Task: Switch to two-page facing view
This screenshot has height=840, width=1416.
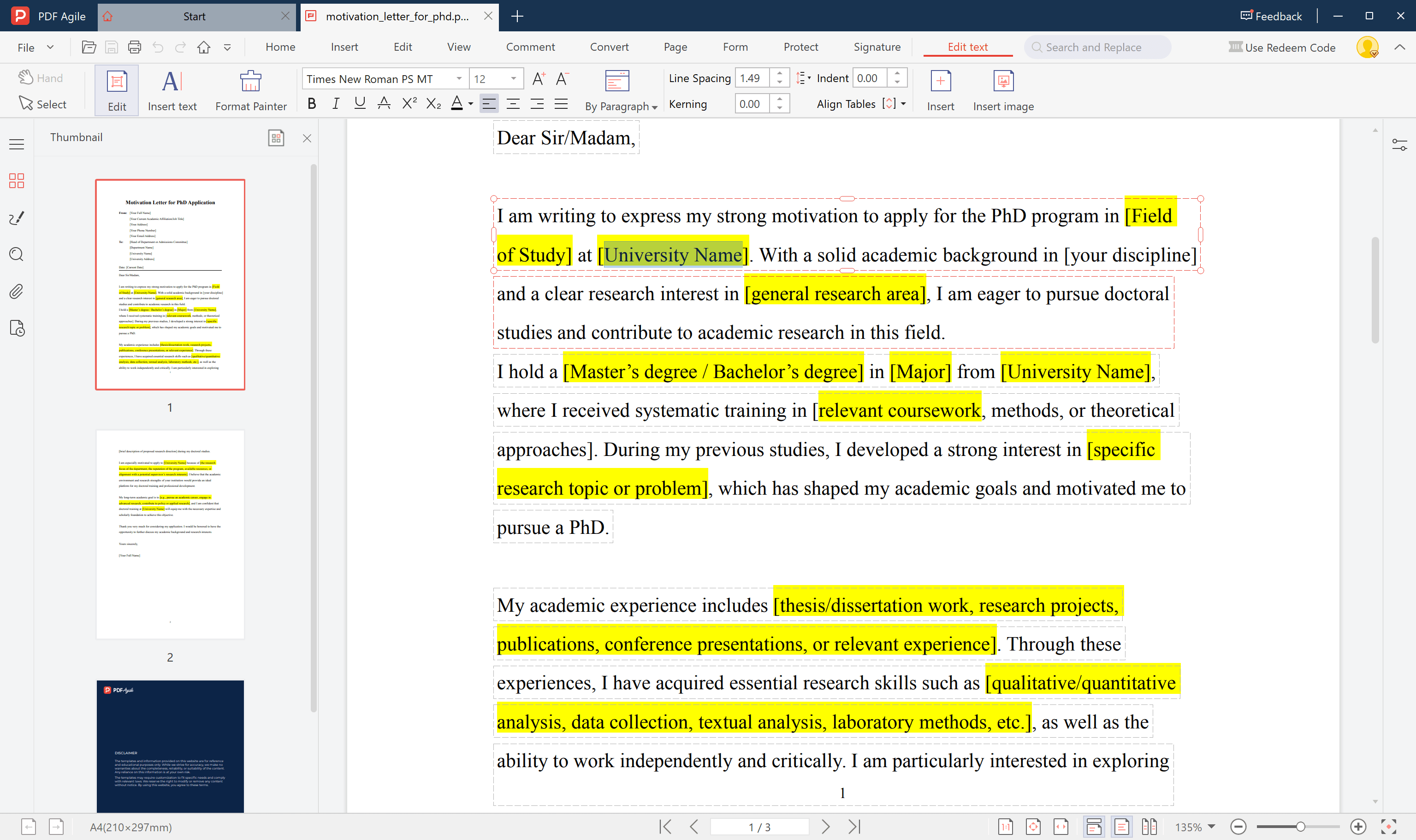Action: [x=1150, y=827]
